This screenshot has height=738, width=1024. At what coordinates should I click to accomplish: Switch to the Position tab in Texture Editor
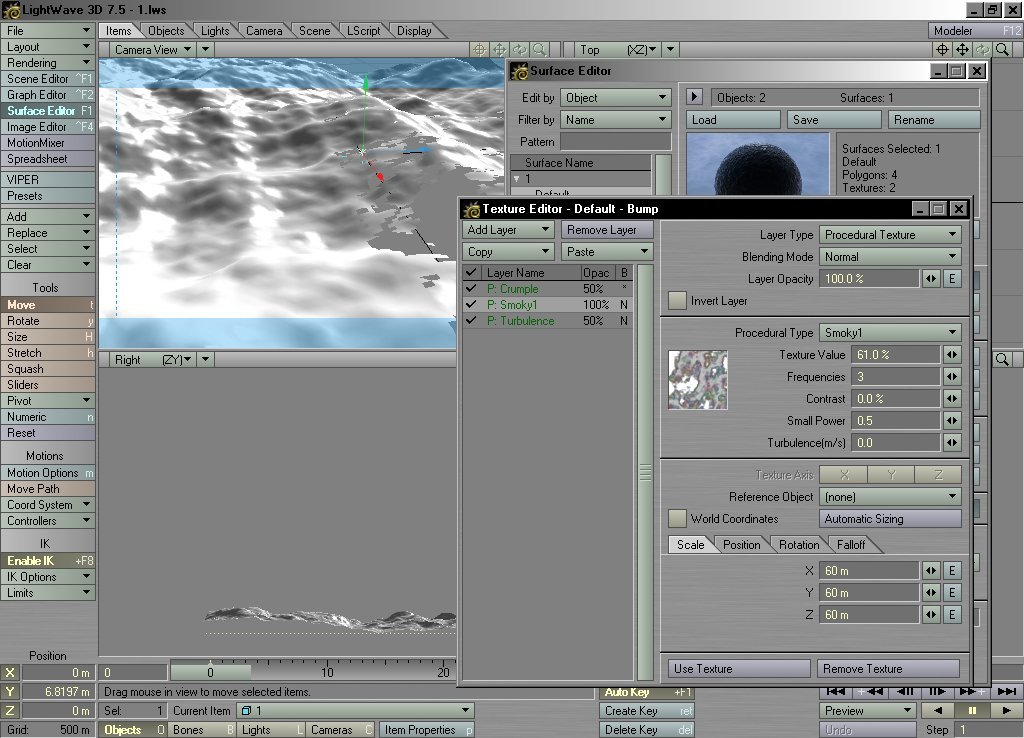pyautogui.click(x=741, y=545)
